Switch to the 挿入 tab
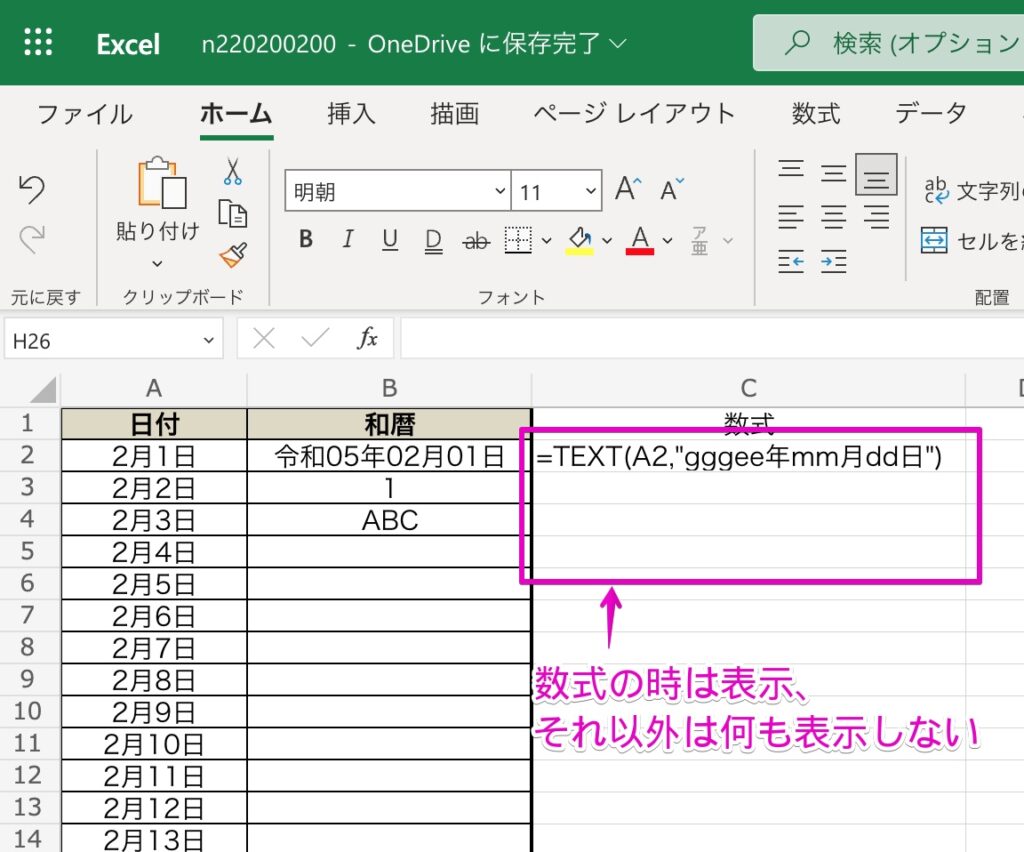 (x=351, y=114)
